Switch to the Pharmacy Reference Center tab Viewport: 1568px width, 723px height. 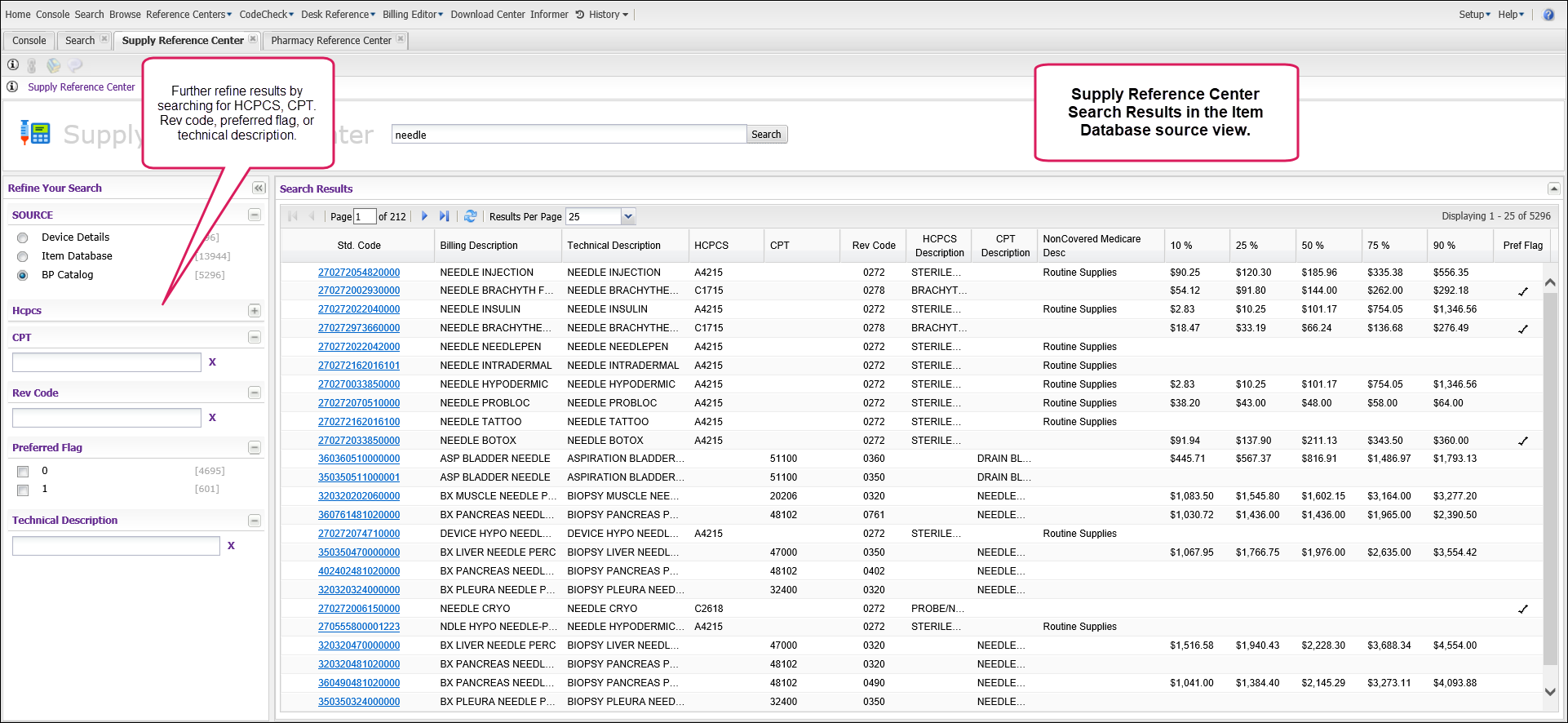tap(330, 41)
